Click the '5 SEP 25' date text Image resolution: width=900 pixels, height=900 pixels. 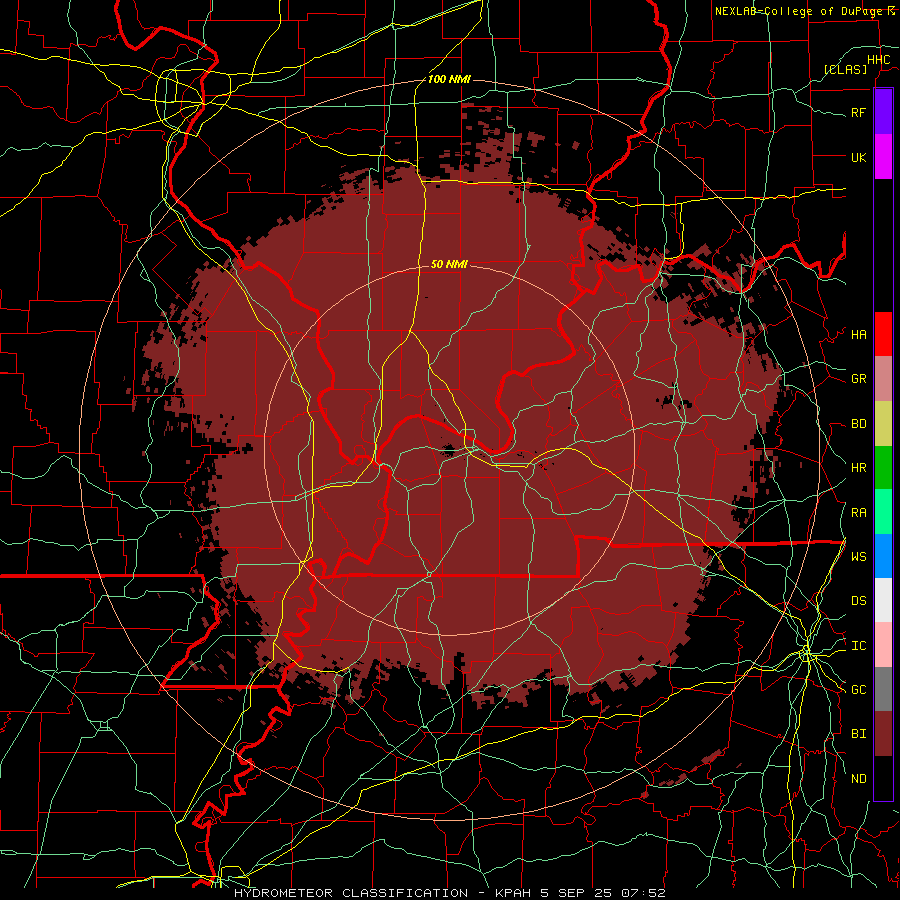[x=577, y=893]
